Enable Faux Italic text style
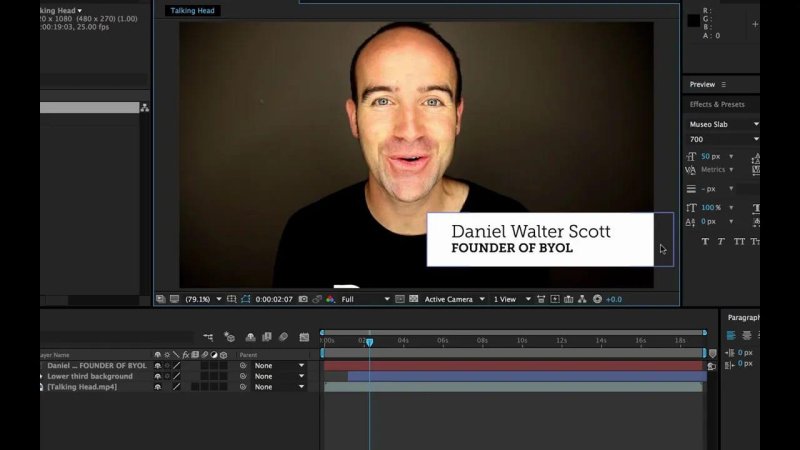Image resolution: width=800 pixels, height=450 pixels. point(721,241)
